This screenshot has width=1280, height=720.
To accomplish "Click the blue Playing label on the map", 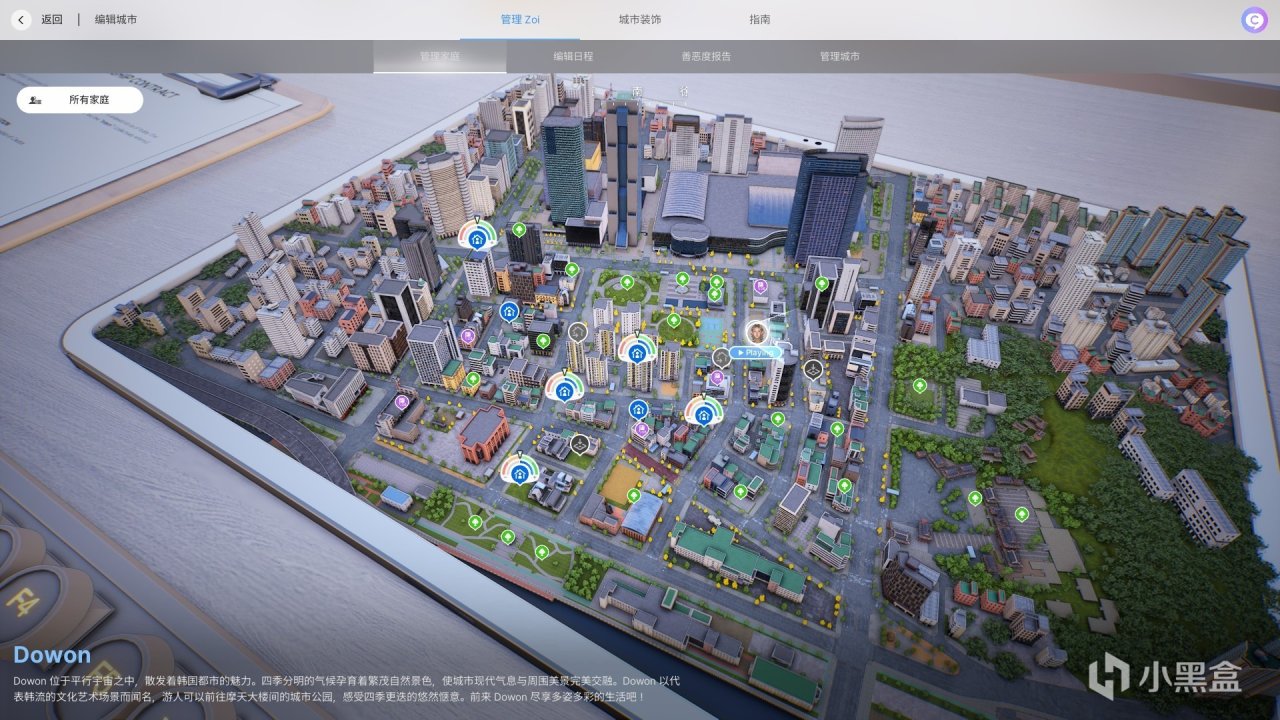I will [x=756, y=352].
